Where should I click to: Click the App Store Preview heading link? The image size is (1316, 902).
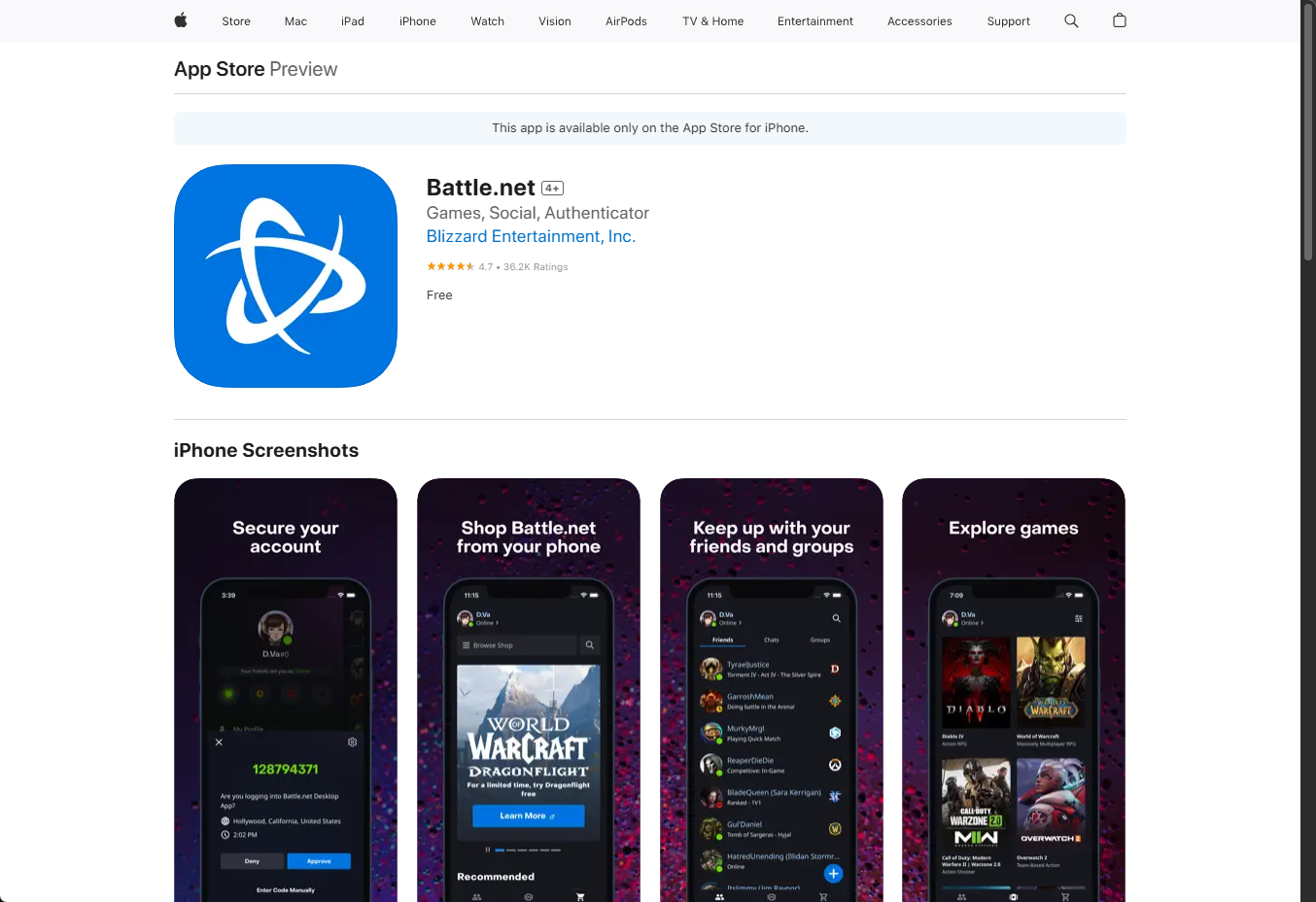tap(256, 69)
